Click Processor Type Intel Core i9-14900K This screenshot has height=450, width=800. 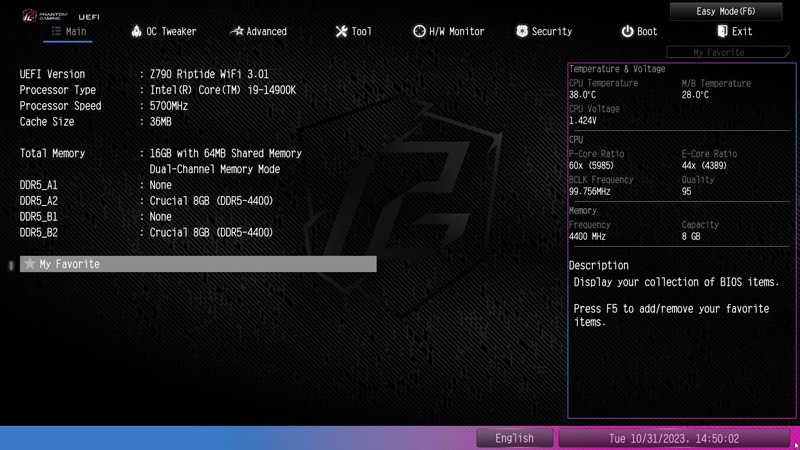pos(222,90)
